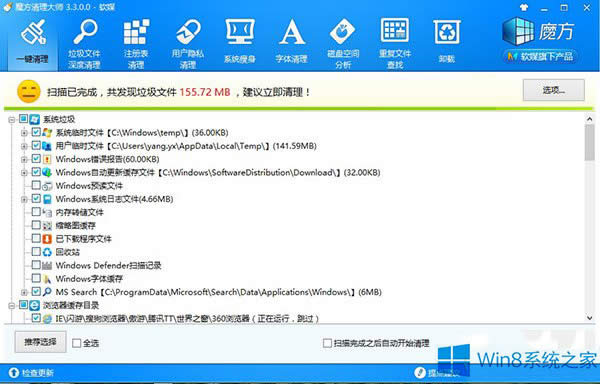
Task: Expand the MS Search node
Action: point(24,293)
